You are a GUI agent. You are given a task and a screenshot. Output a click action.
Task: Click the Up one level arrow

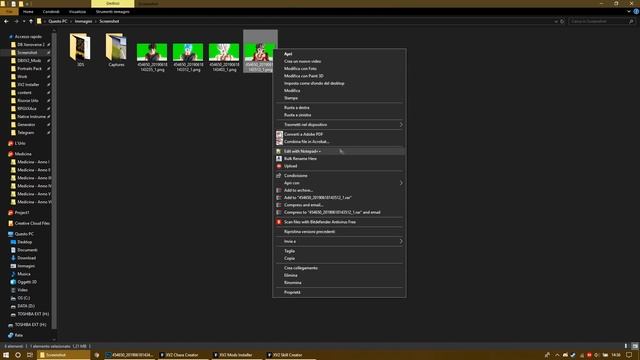pos(31,21)
